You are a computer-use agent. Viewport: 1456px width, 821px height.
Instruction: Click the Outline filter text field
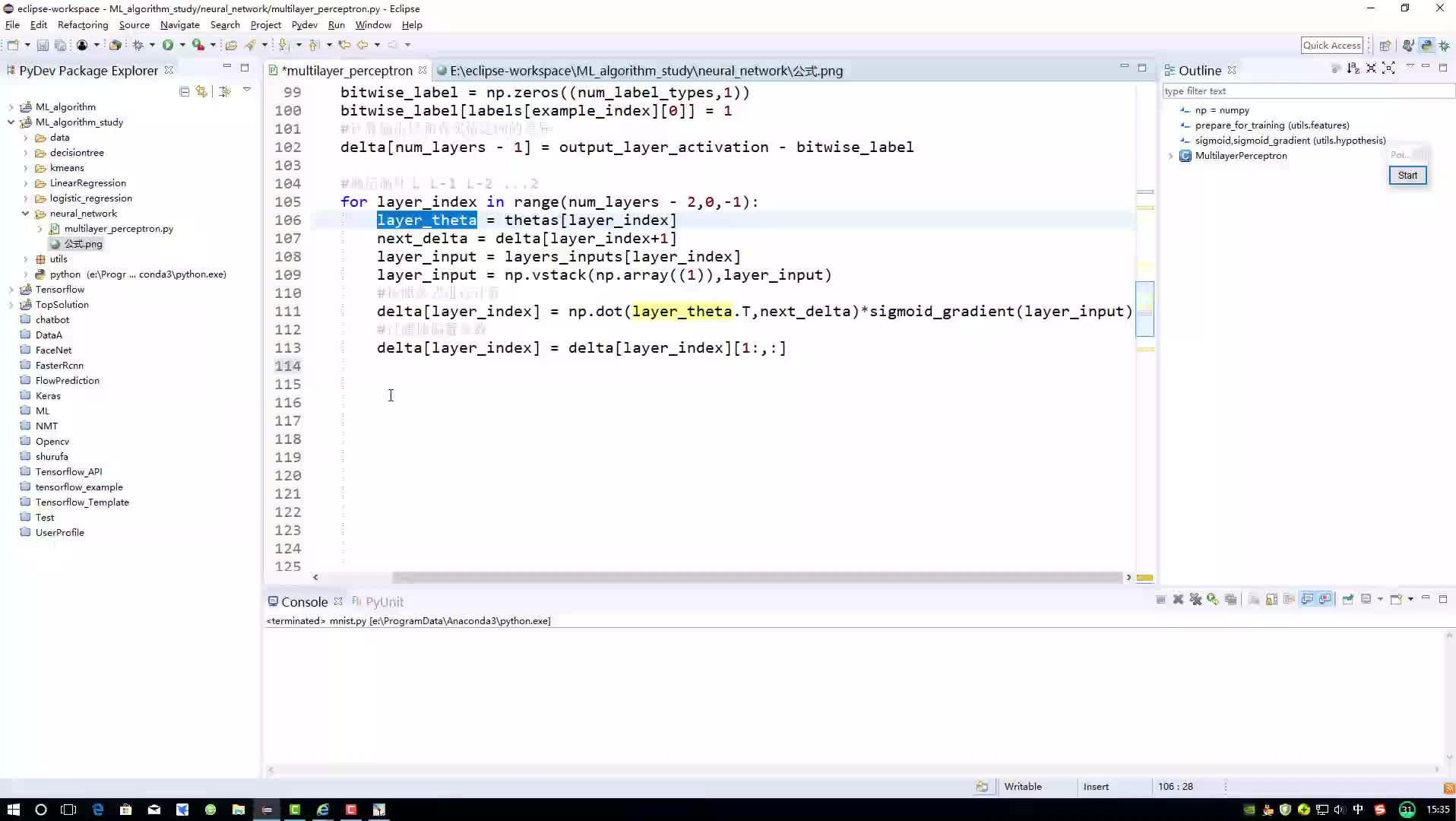coord(1307,91)
